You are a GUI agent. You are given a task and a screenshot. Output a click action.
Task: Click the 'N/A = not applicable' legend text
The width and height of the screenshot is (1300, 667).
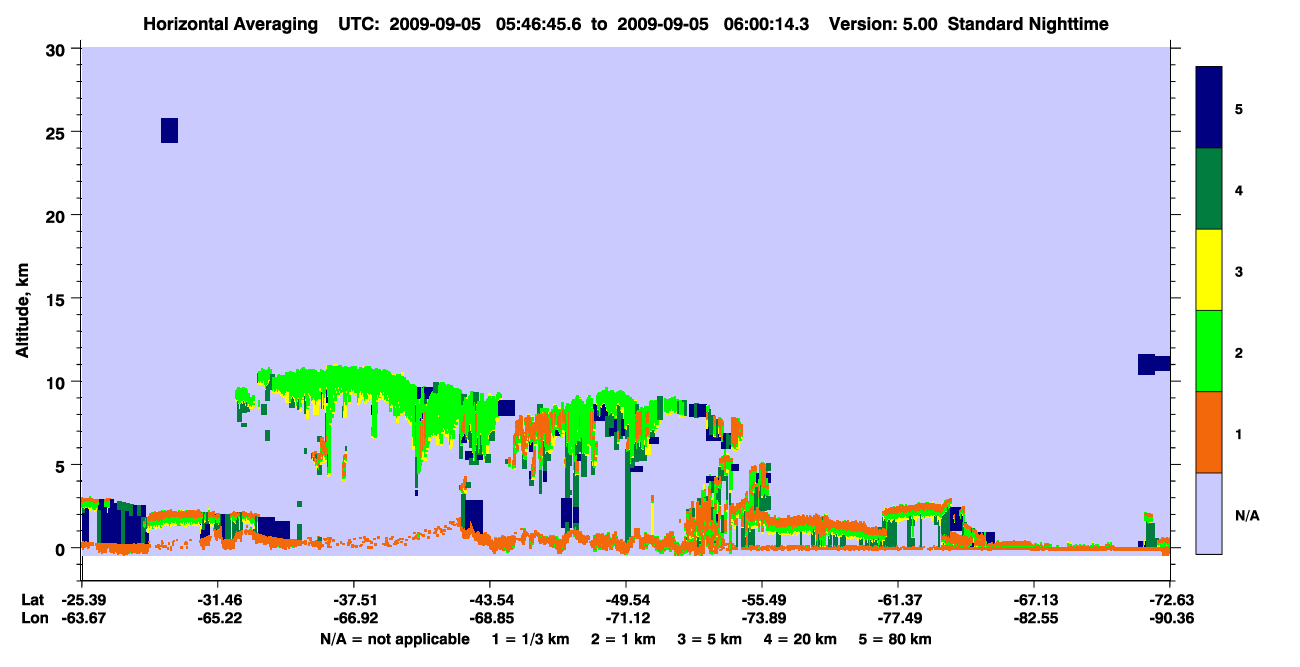[x=394, y=639]
